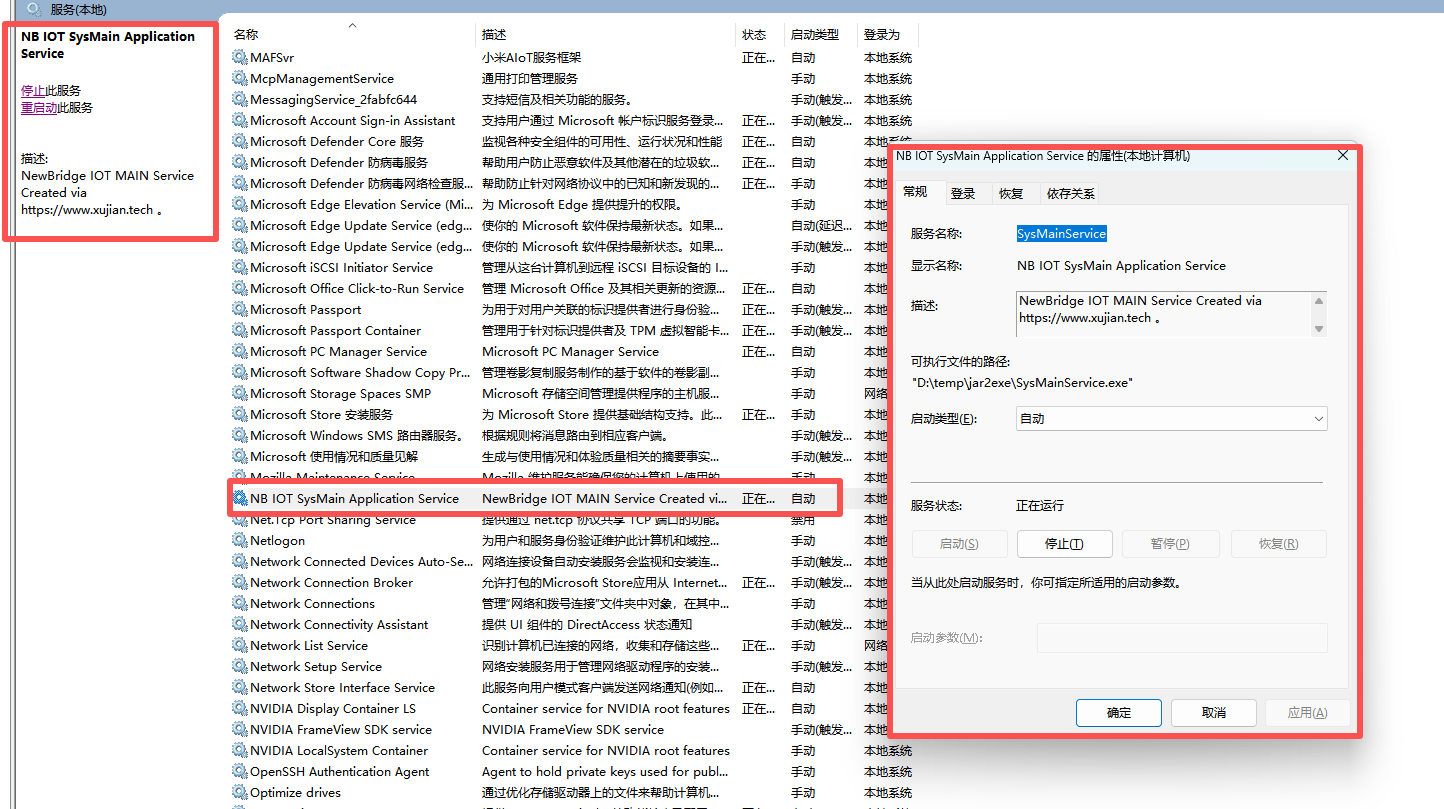
Task: Click the 'Agent to hold private keys' description
Action: point(606,772)
